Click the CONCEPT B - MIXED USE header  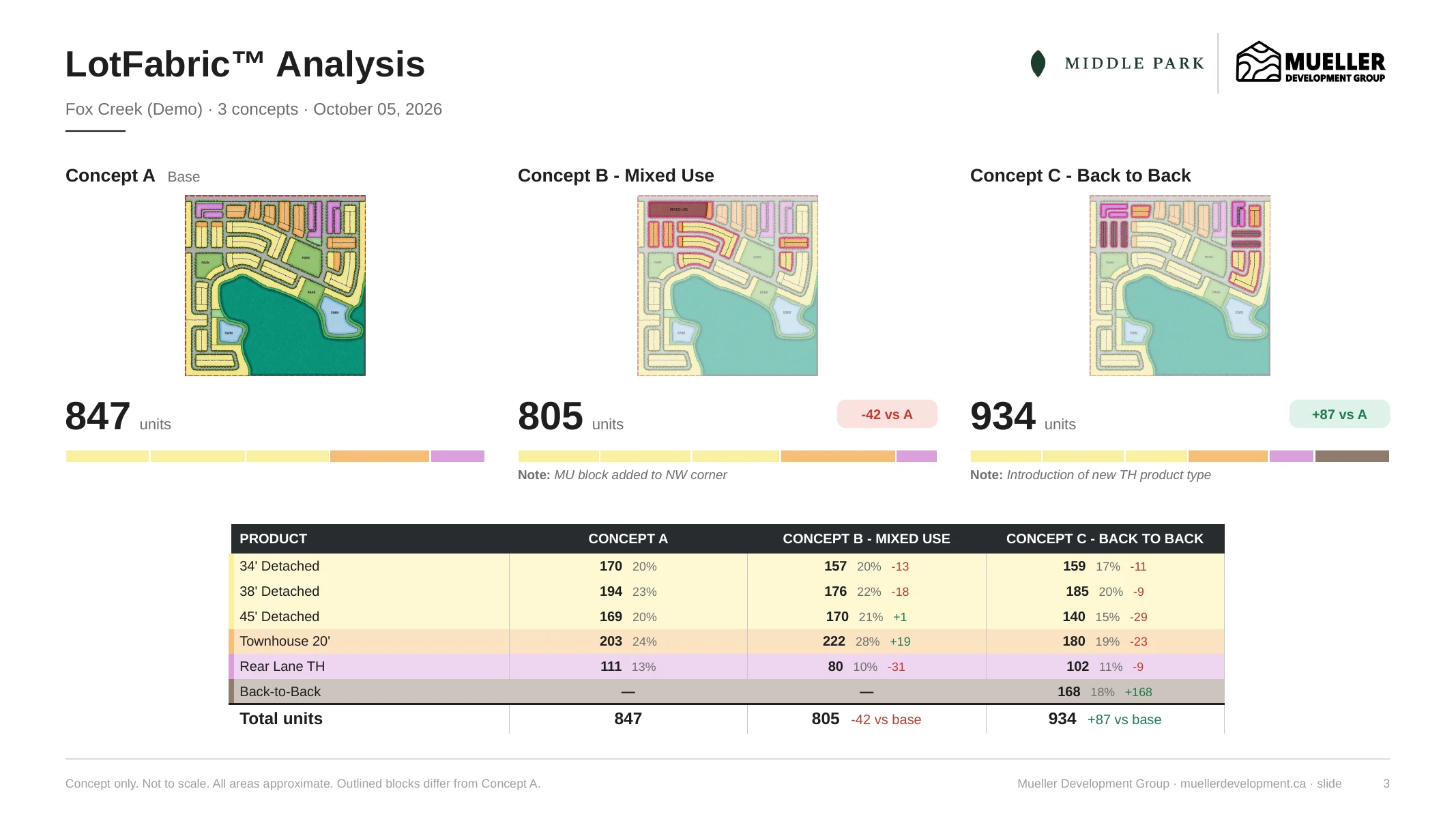867,538
